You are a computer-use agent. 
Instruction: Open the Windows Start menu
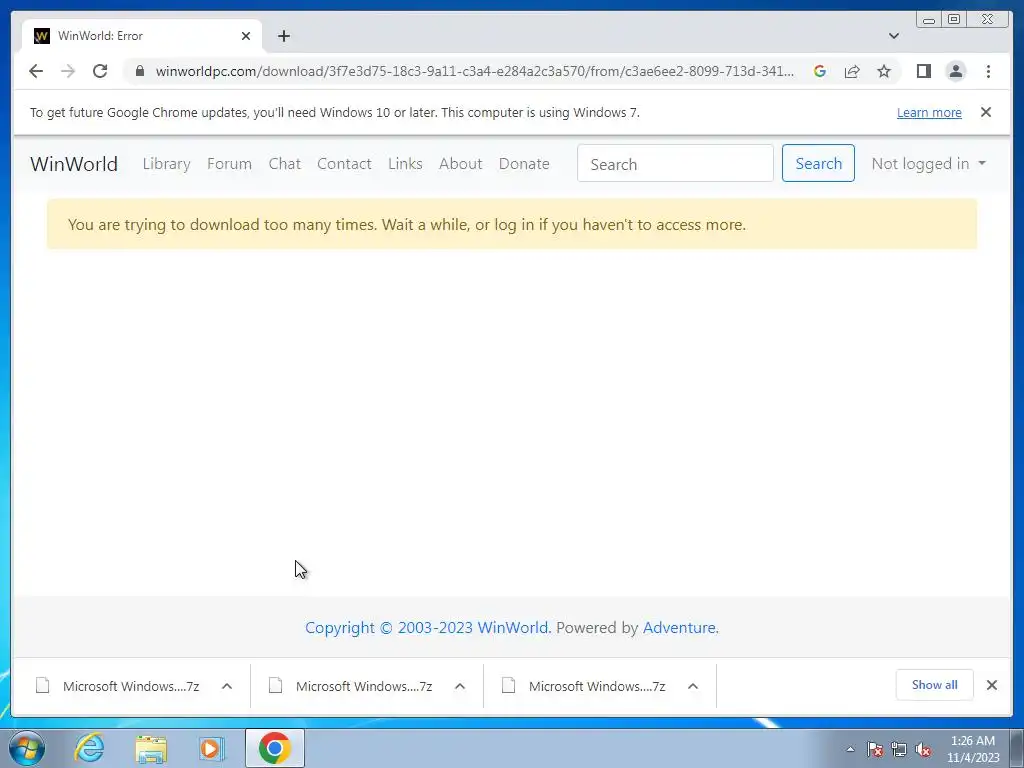27,748
